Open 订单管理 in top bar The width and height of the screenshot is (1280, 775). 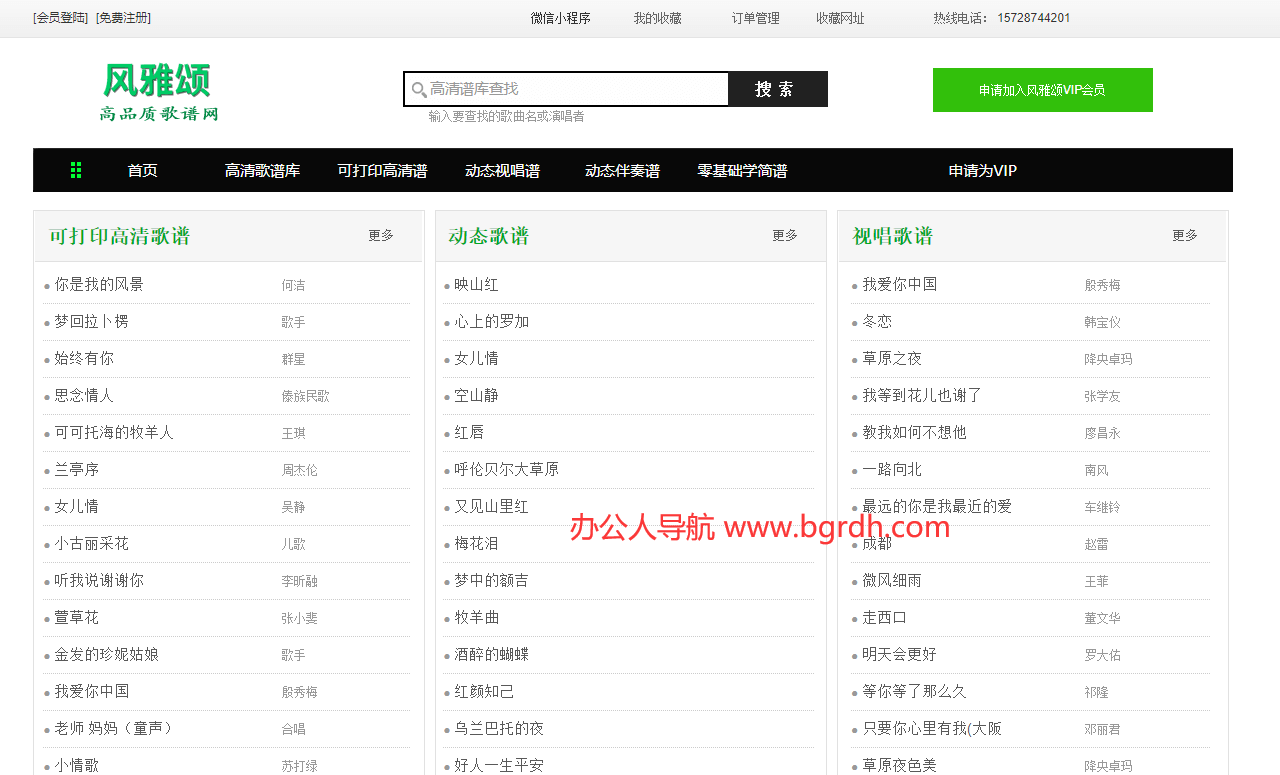point(755,18)
